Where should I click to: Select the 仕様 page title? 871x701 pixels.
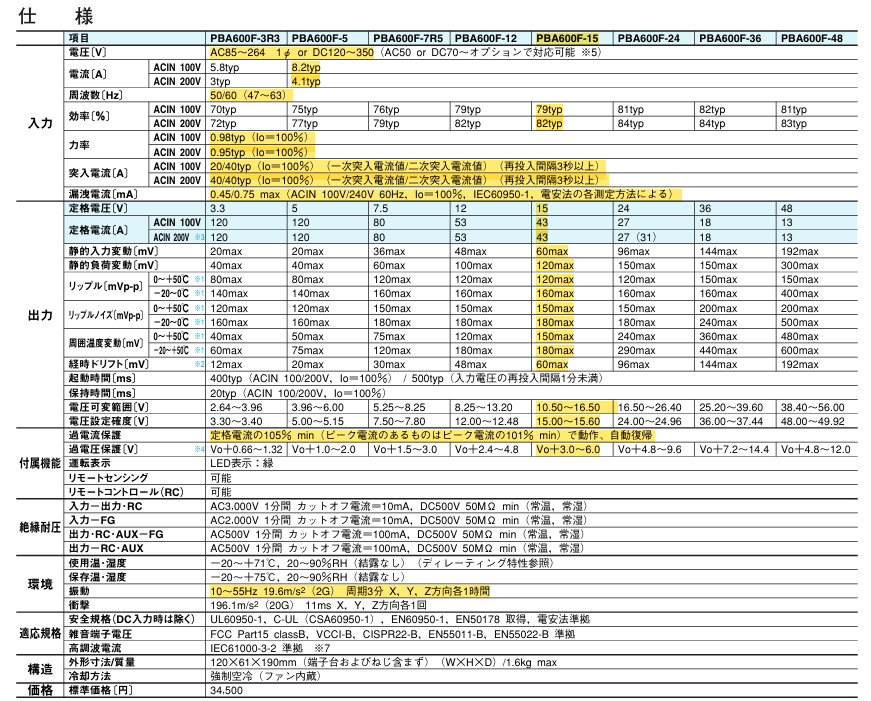point(56,16)
